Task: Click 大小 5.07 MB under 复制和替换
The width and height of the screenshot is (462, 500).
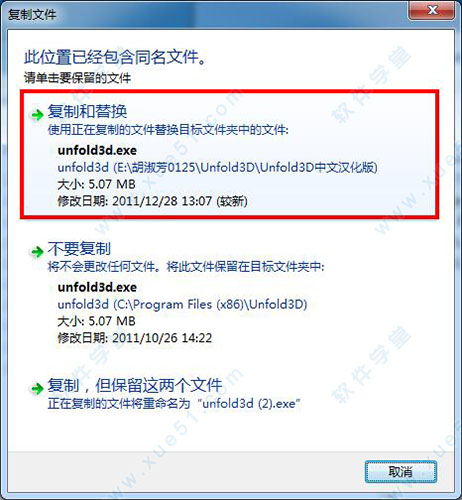Action: [x=96, y=184]
